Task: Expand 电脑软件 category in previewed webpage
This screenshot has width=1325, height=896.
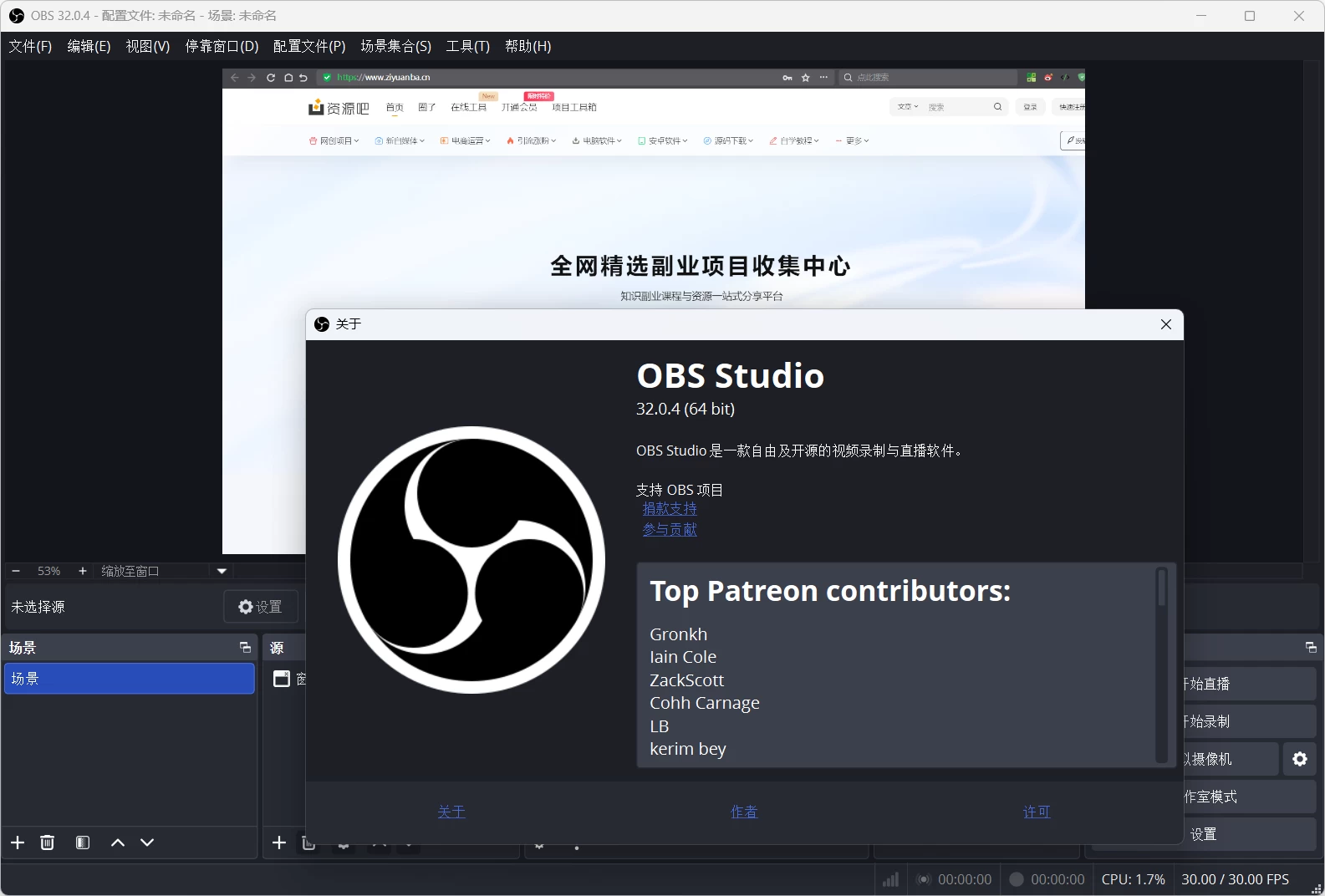Action: point(597,141)
